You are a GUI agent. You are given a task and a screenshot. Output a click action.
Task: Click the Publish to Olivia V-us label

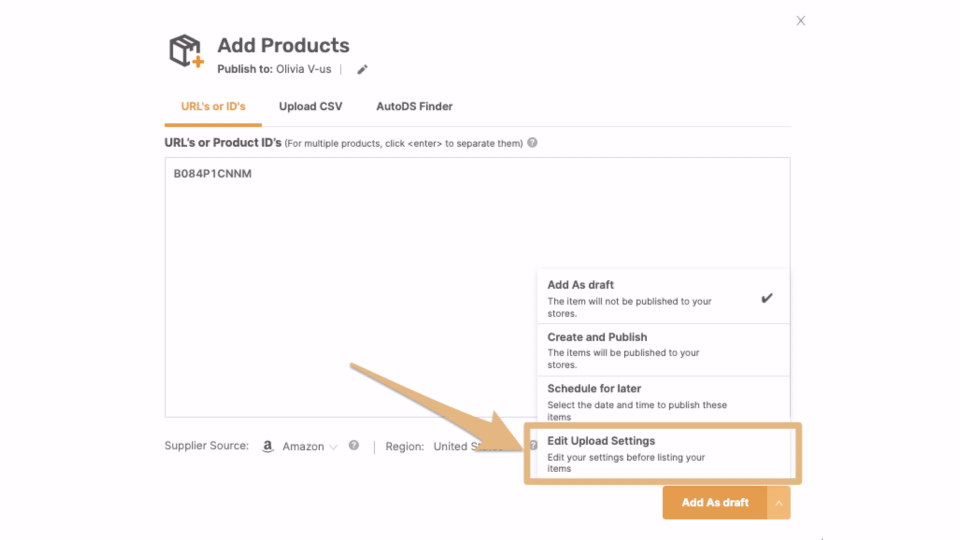tap(274, 69)
